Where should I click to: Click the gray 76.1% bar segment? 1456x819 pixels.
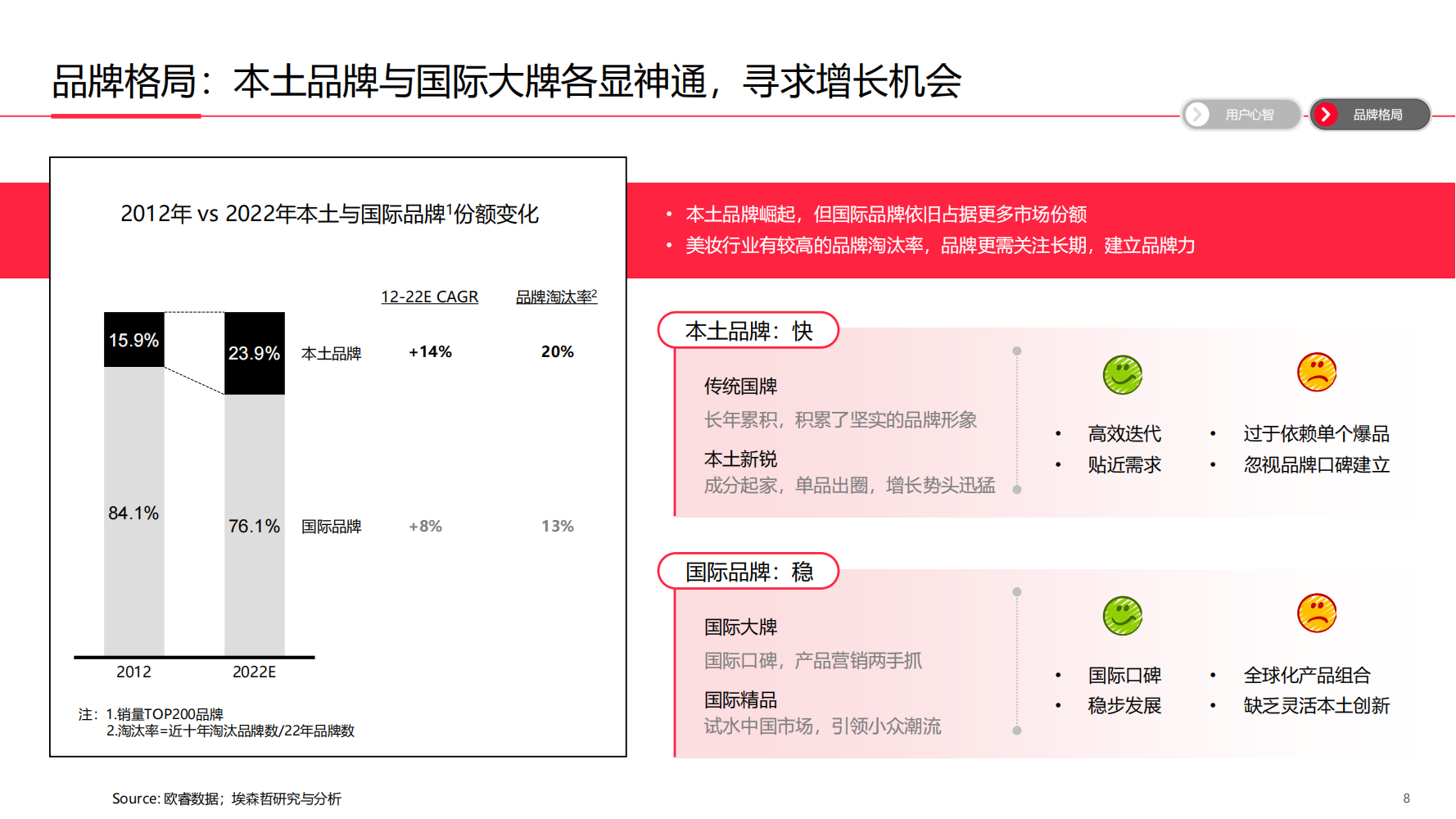coord(254,526)
